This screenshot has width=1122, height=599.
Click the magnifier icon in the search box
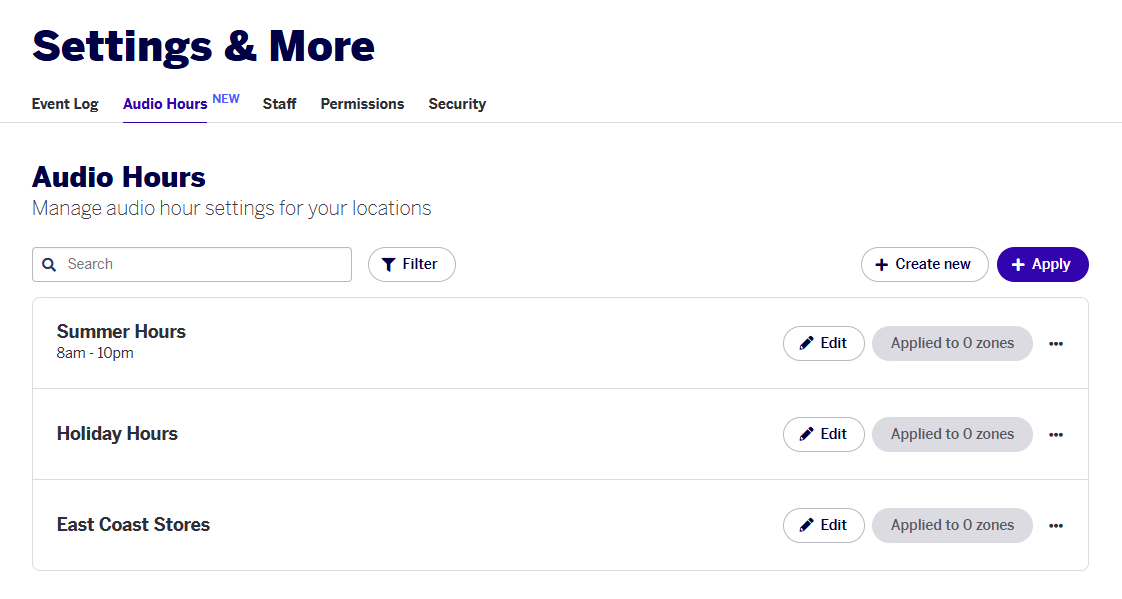pyautogui.click(x=49, y=265)
